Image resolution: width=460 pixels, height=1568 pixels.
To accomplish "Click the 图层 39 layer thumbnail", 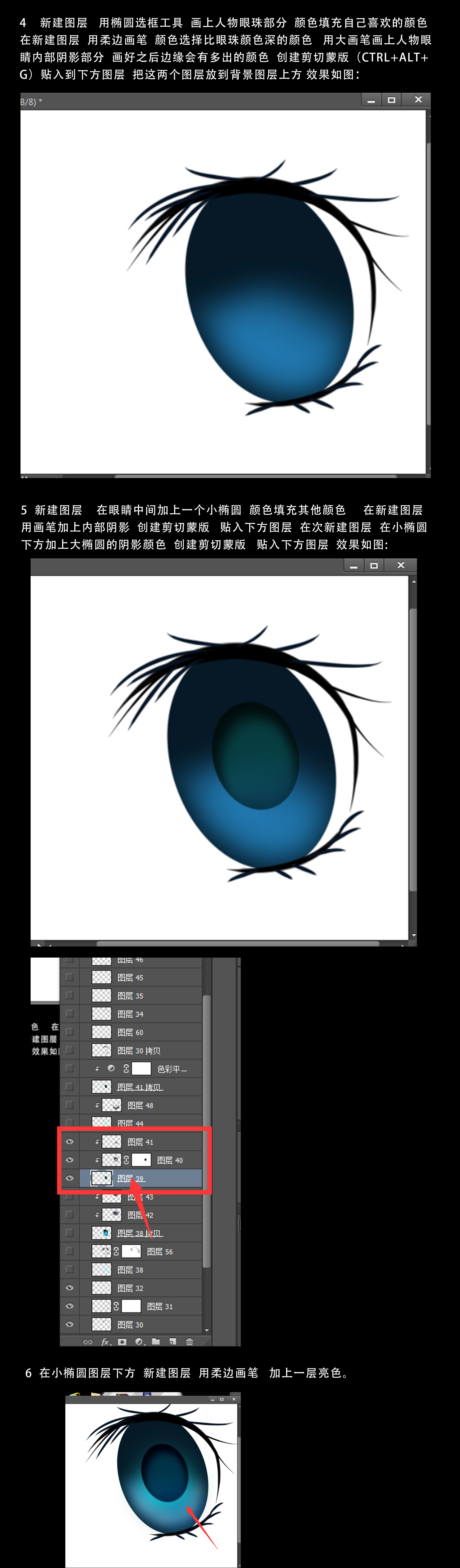I will click(x=102, y=1179).
